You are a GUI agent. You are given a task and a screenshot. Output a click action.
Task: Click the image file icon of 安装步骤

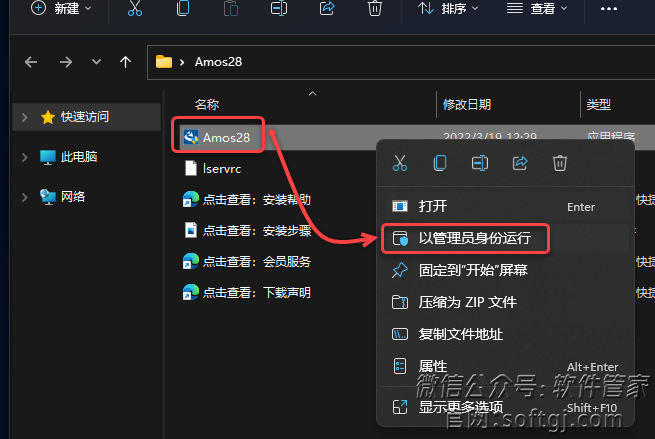(191, 230)
